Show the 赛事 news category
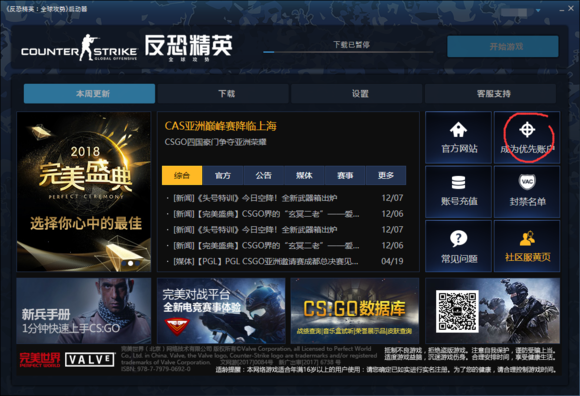Viewport: 580px width, 396px height. [345, 175]
